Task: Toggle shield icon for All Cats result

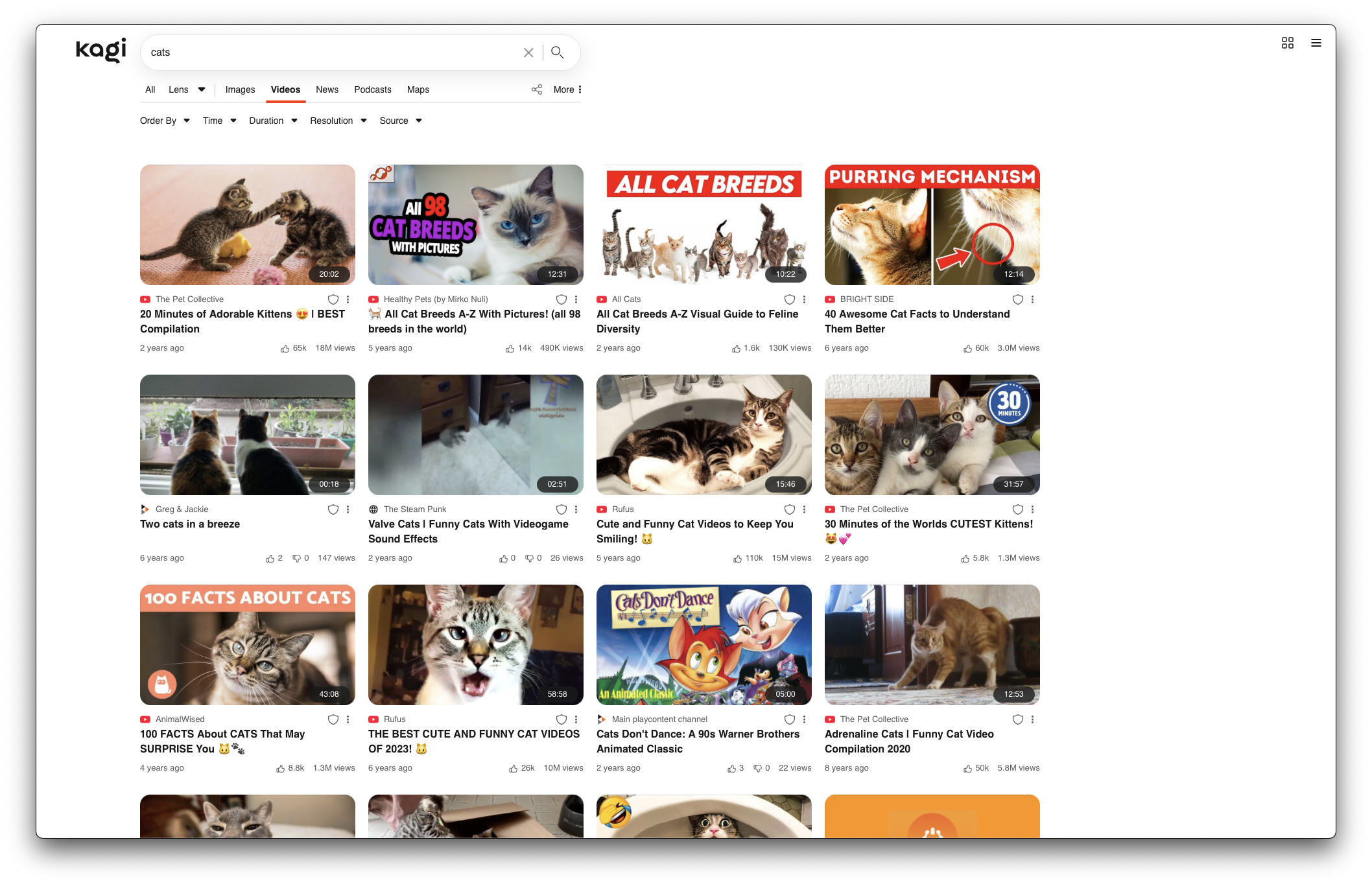Action: point(789,299)
